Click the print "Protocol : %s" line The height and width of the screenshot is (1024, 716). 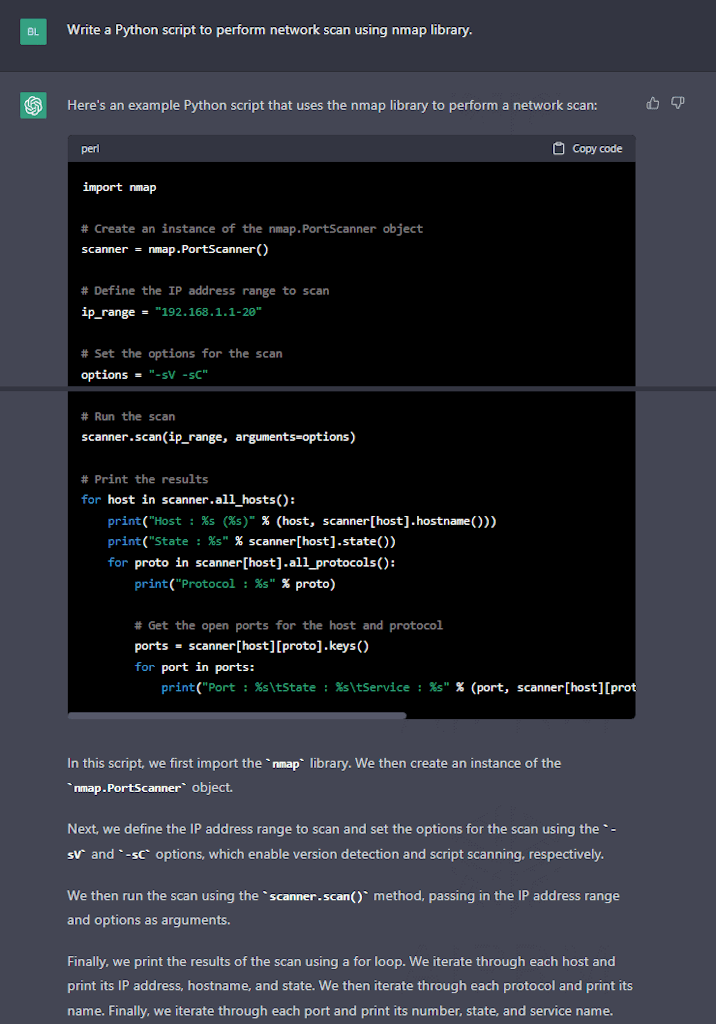pos(235,584)
